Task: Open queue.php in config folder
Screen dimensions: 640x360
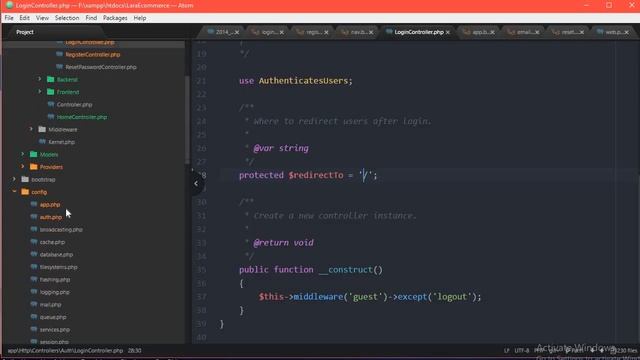Action: [x=53, y=317]
